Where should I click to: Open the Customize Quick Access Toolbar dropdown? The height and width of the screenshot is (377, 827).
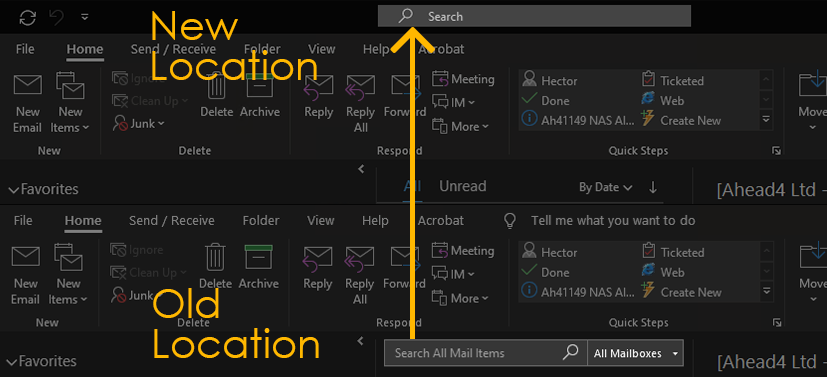tap(85, 17)
